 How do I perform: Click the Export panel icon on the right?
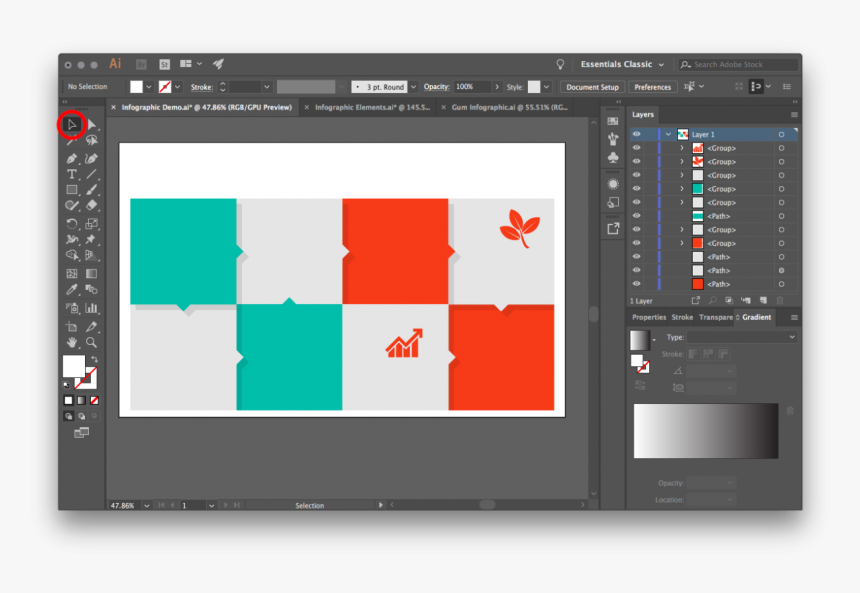612,228
